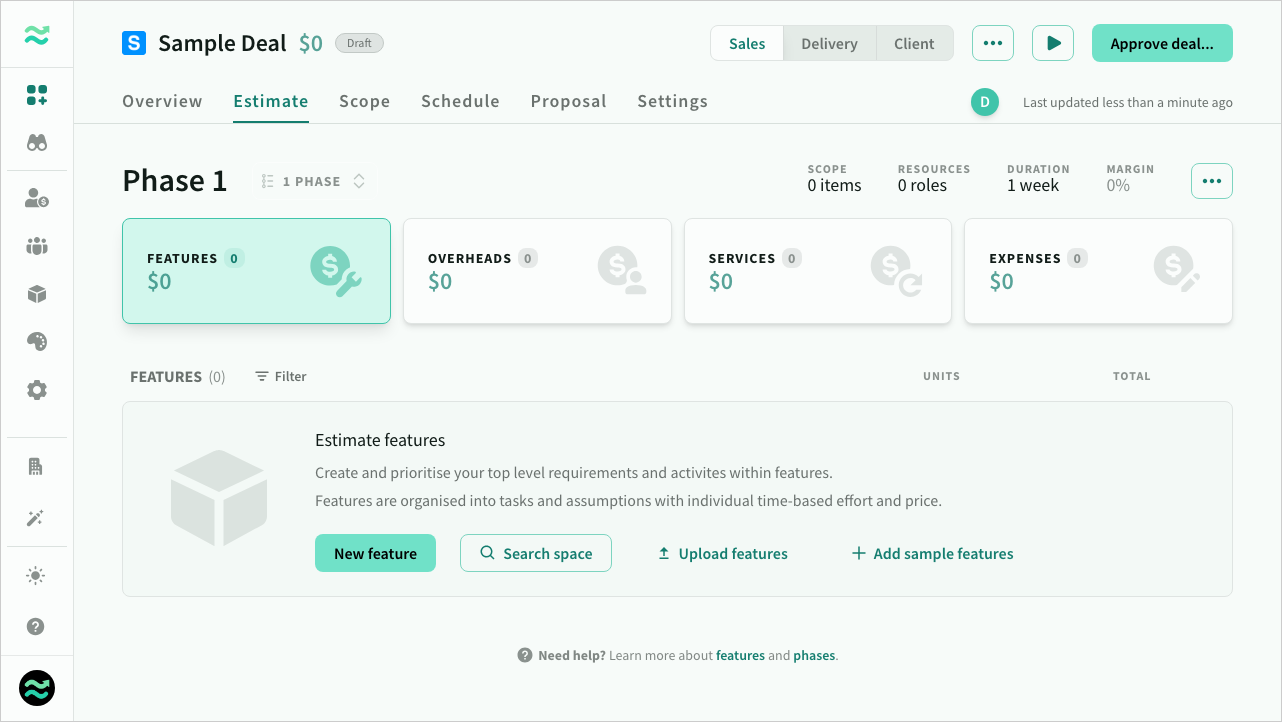Click the 3D box icon in sidebar

(37, 294)
